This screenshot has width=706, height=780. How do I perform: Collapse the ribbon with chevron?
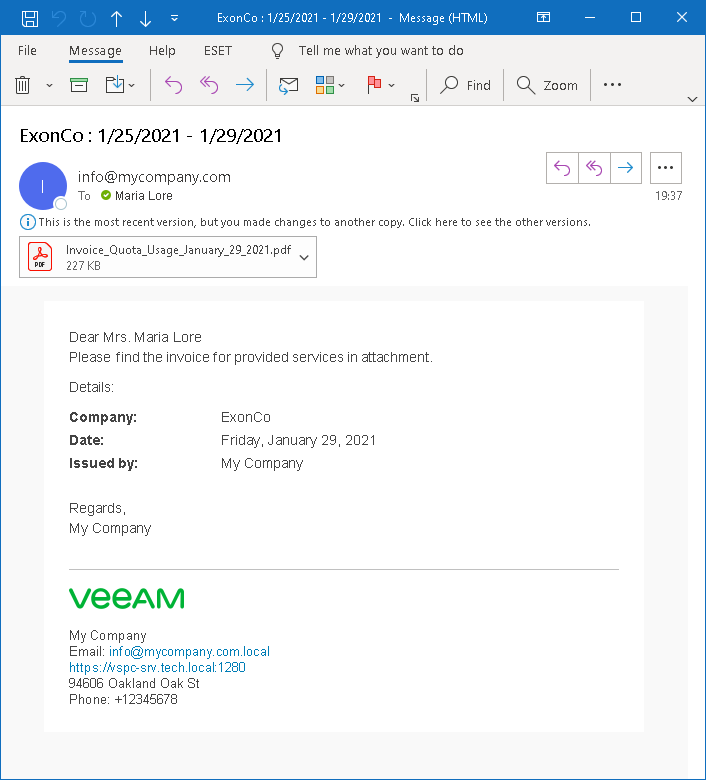692,99
